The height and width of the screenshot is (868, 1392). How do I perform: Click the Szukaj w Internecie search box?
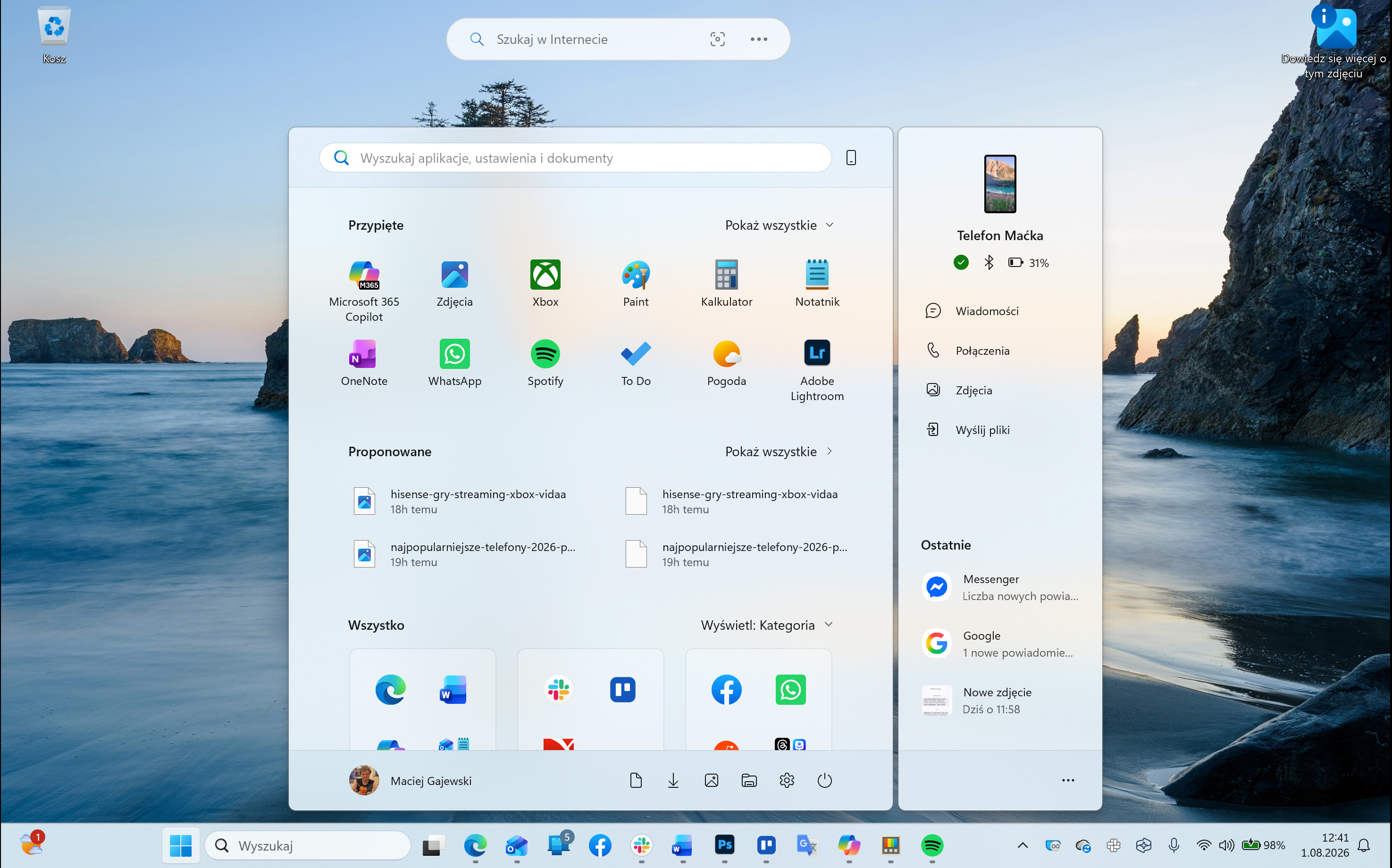coord(618,39)
